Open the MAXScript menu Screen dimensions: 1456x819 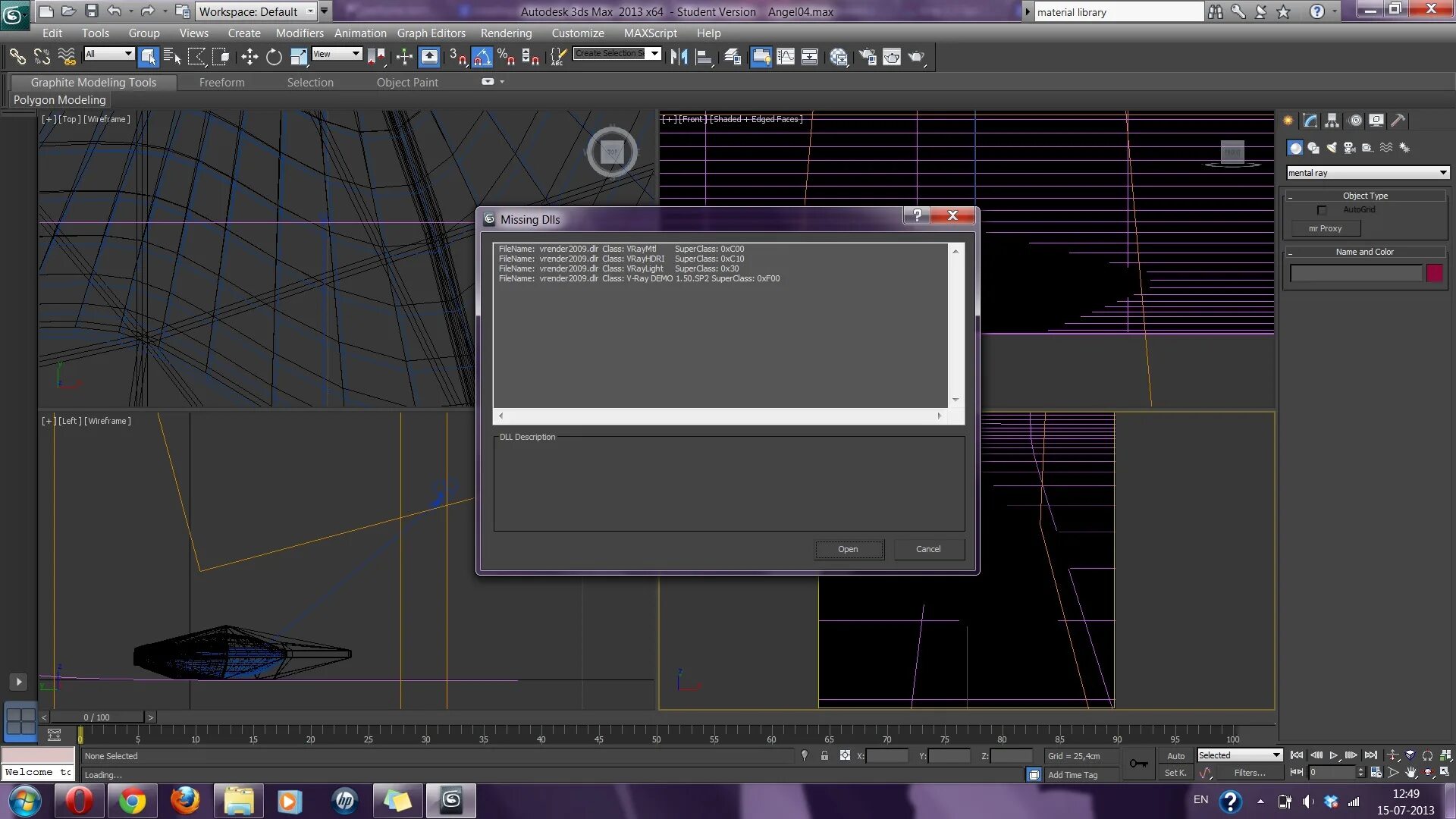pyautogui.click(x=650, y=33)
